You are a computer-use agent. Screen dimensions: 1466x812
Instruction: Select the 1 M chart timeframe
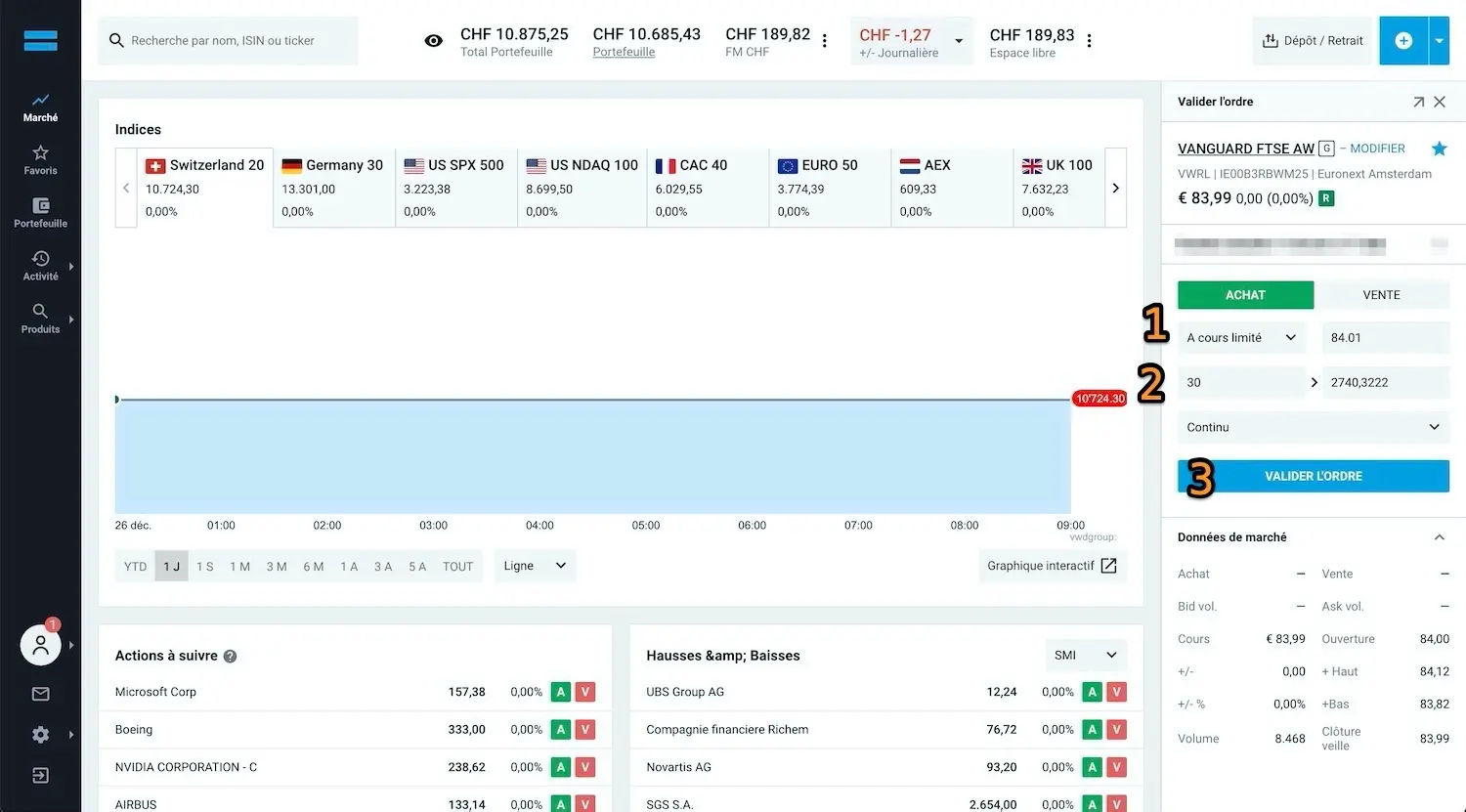(x=240, y=566)
